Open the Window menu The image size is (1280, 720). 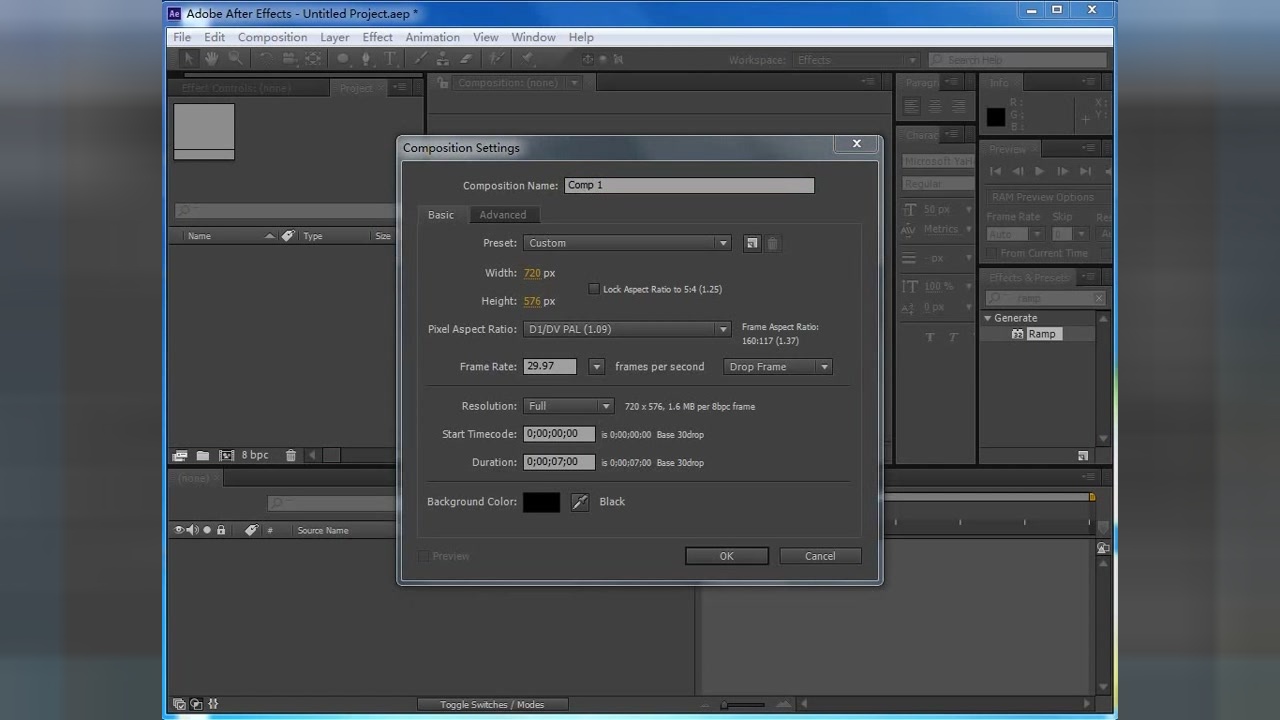pos(533,37)
